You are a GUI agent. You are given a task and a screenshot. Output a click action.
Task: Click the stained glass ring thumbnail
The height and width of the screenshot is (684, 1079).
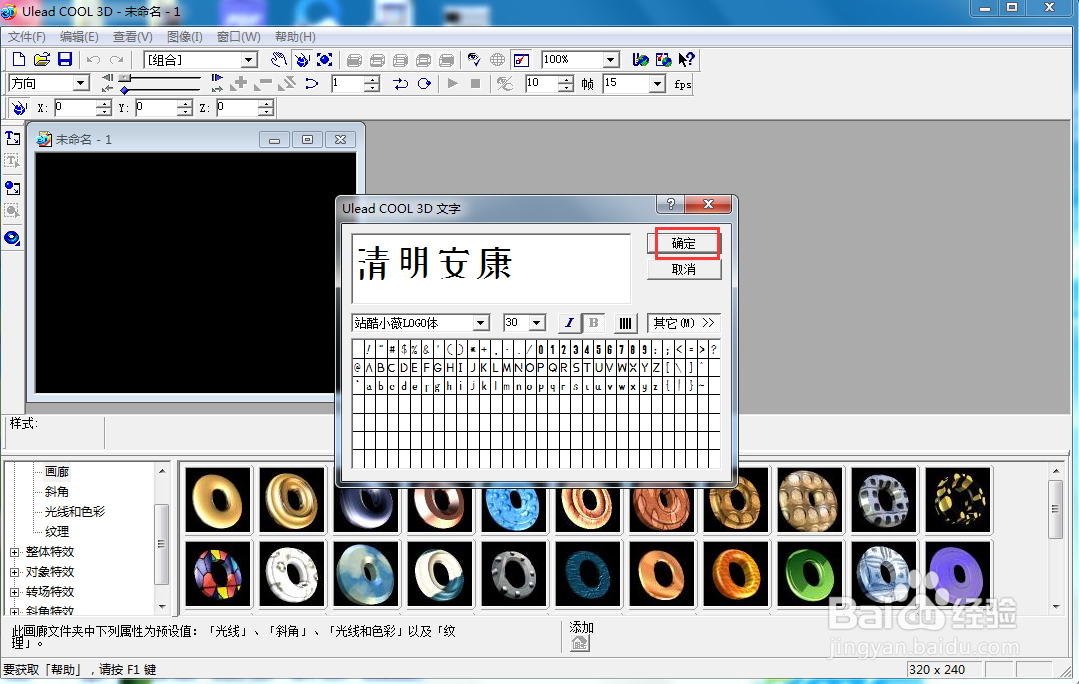pos(217,574)
